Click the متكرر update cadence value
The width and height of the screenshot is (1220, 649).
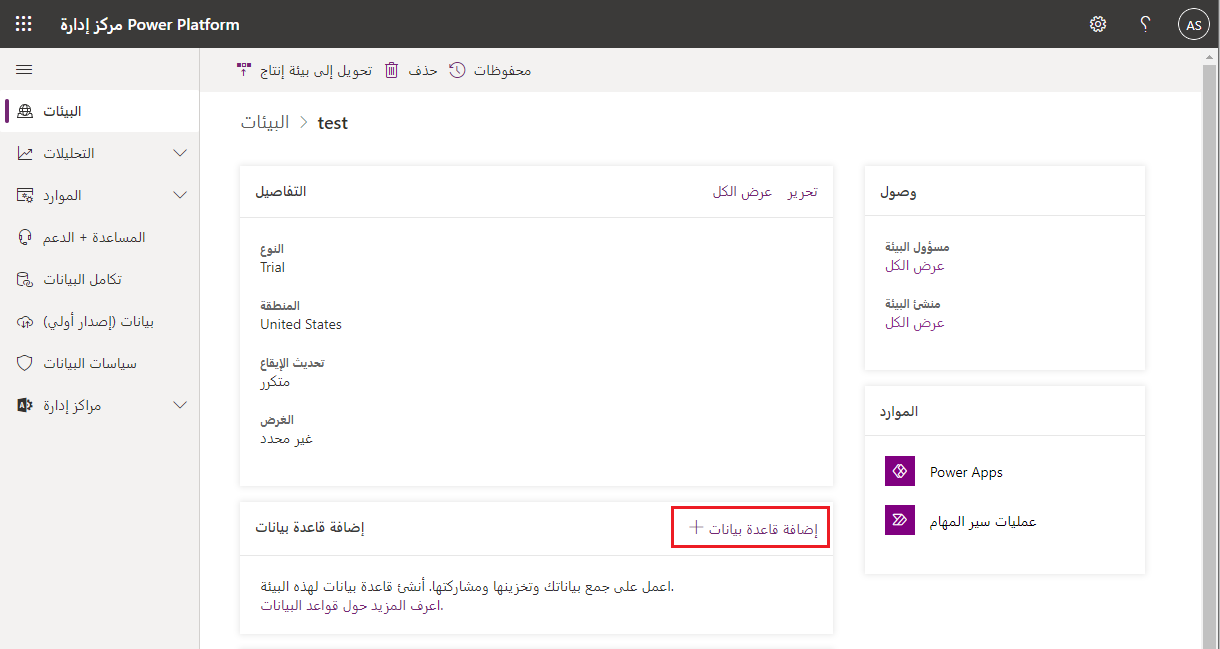click(x=275, y=382)
